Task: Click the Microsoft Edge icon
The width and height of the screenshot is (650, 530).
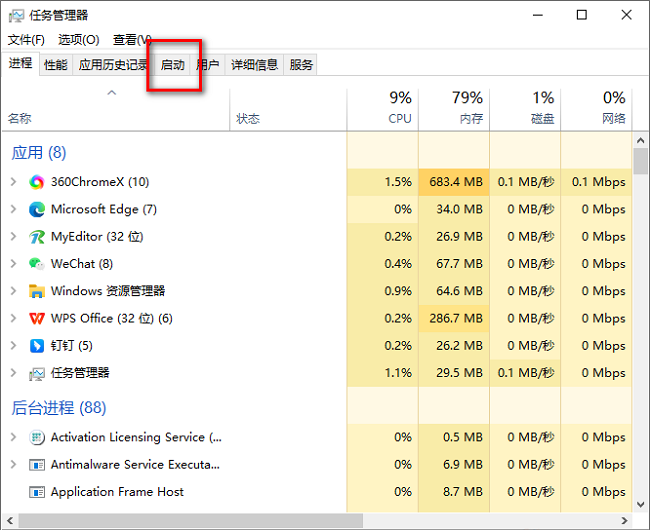Action: click(36, 209)
